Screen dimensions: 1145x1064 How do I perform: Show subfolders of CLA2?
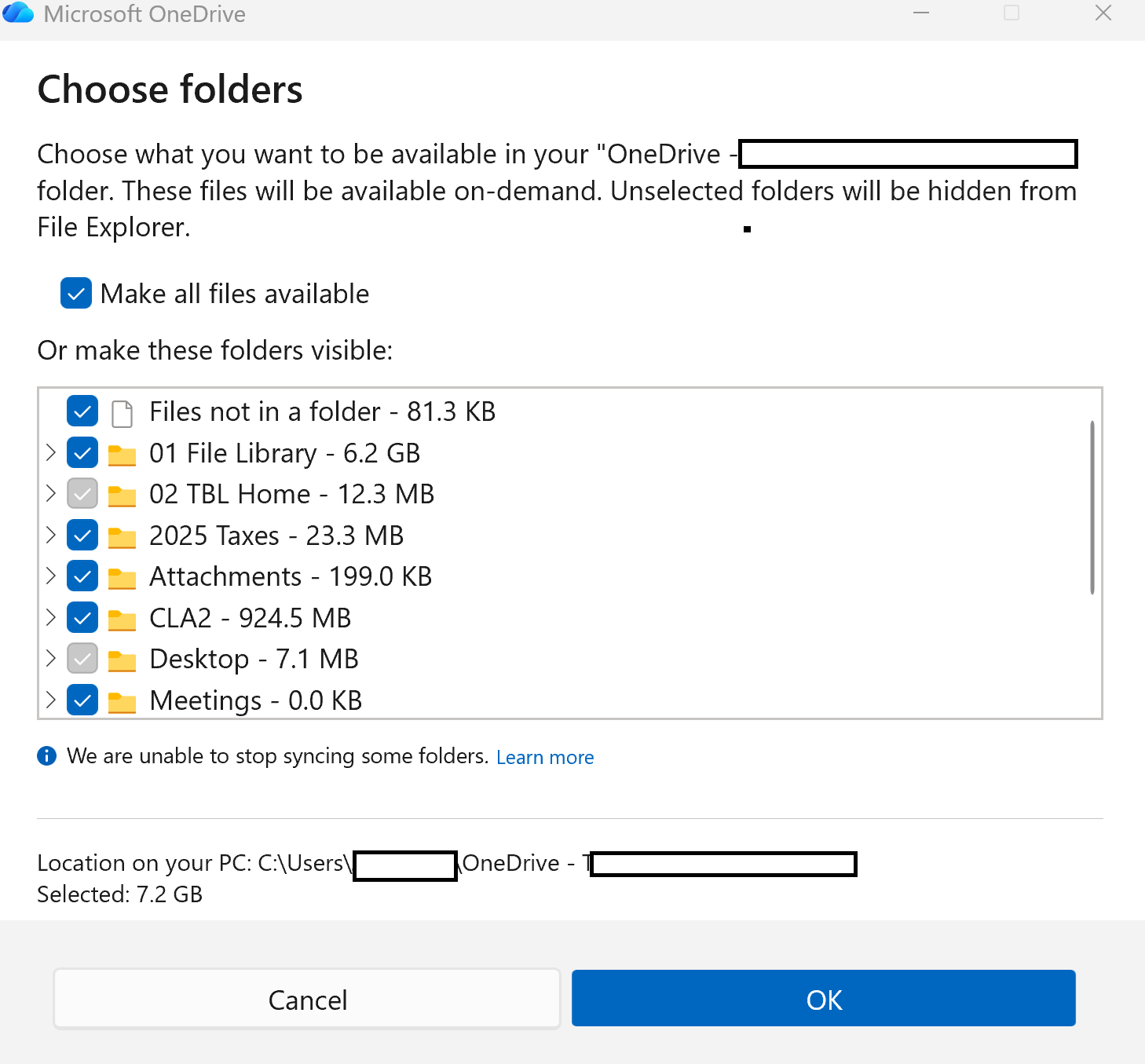pyautogui.click(x=51, y=617)
